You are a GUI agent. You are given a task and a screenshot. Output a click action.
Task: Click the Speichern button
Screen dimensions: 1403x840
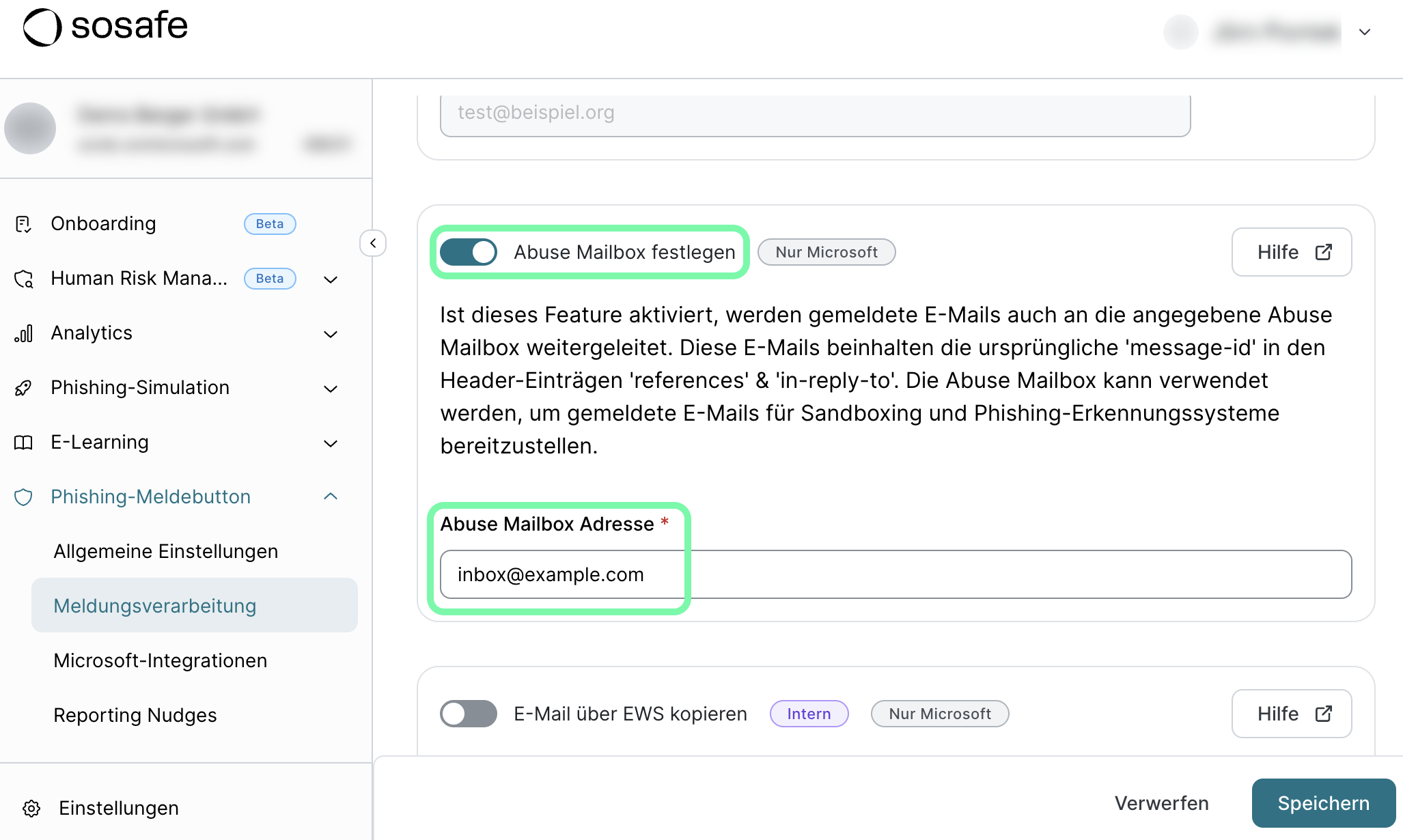point(1323,803)
